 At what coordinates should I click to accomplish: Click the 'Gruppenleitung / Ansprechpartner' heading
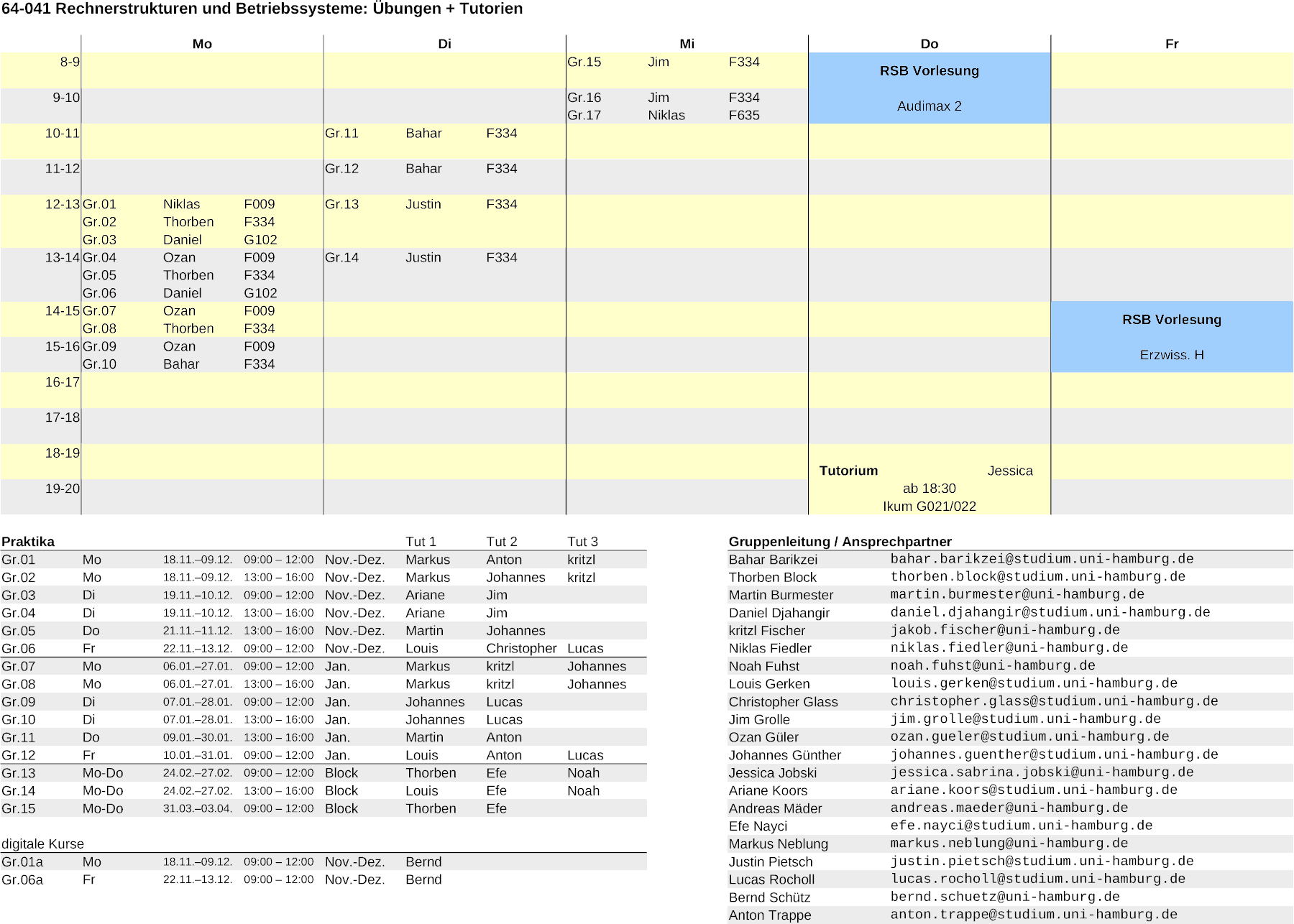coord(840,542)
